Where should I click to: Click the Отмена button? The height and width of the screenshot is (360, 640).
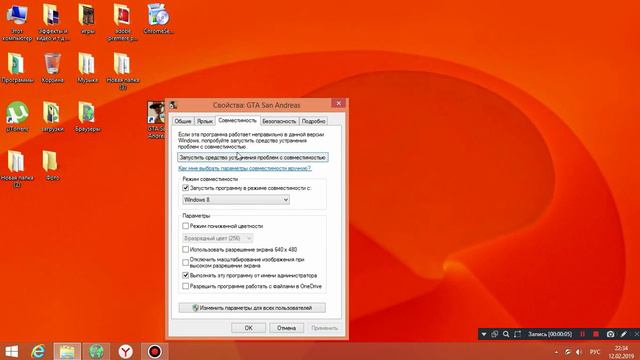(x=287, y=328)
